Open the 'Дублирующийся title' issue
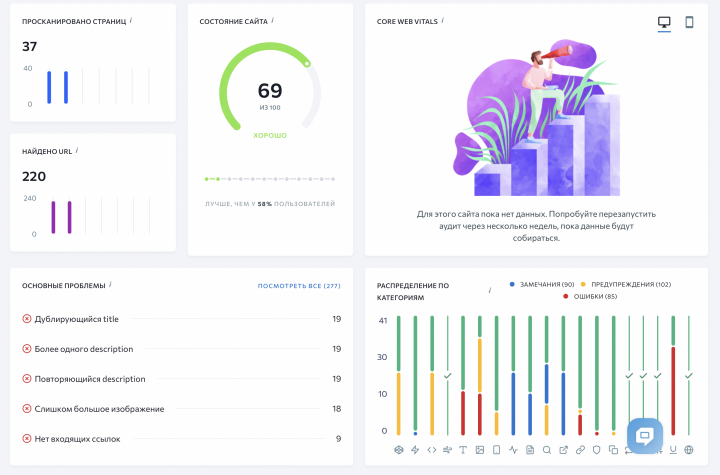The image size is (720, 475). tap(181, 319)
